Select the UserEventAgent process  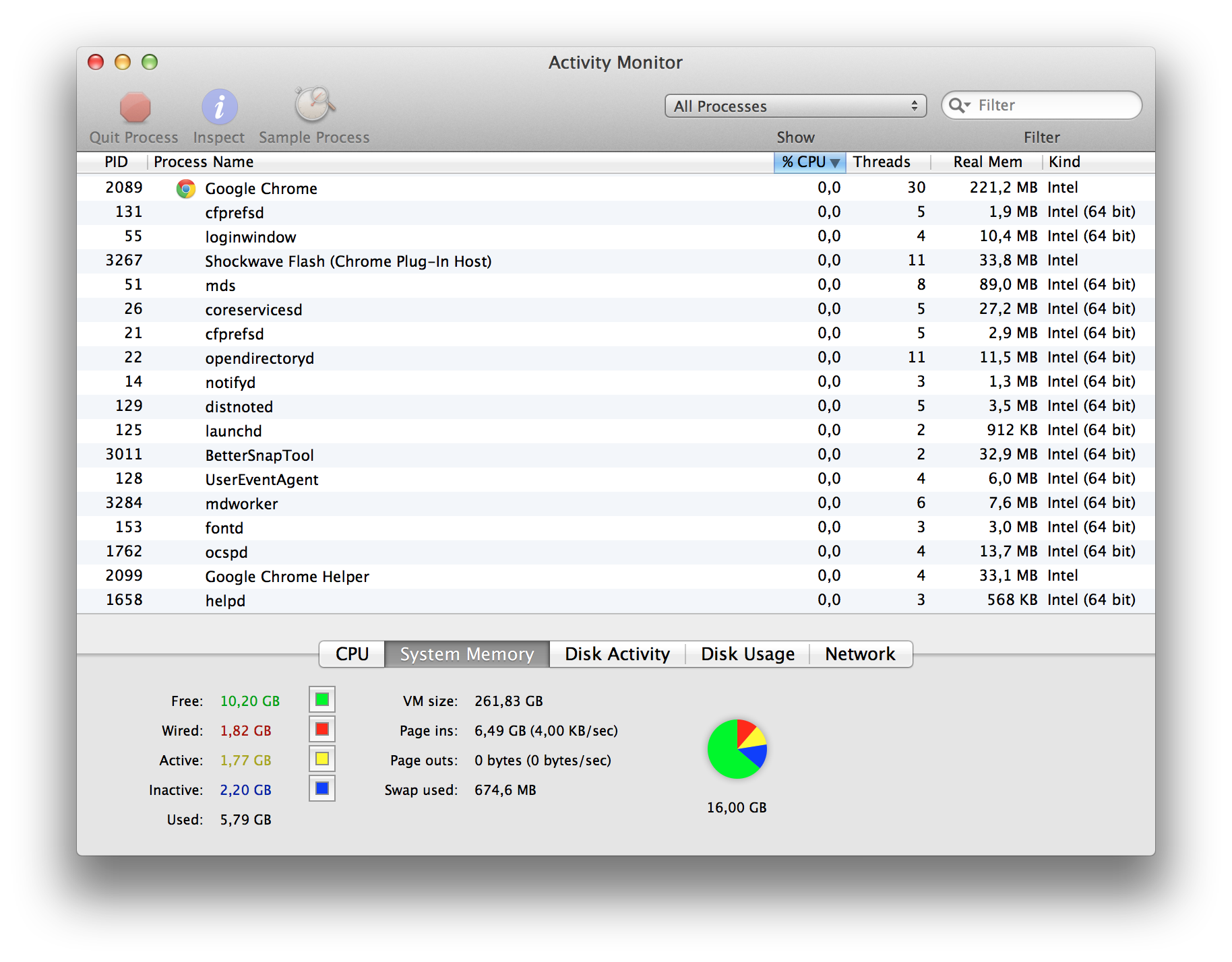tap(616, 480)
